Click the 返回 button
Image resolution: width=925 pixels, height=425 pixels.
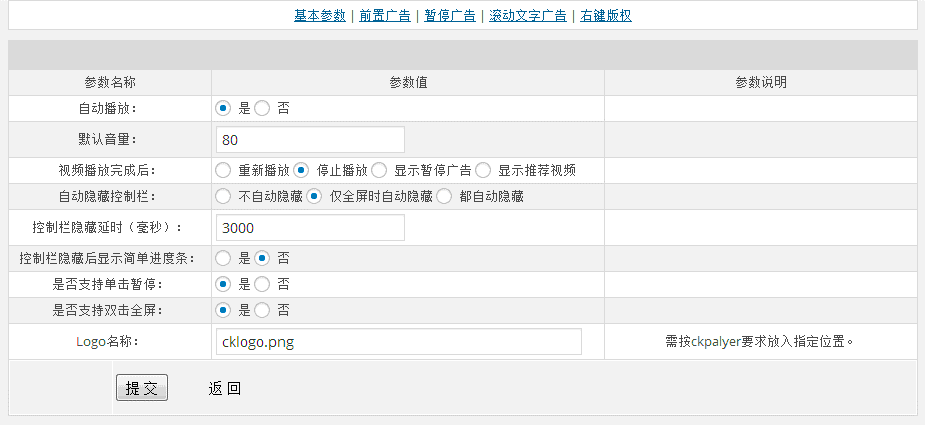[x=224, y=388]
